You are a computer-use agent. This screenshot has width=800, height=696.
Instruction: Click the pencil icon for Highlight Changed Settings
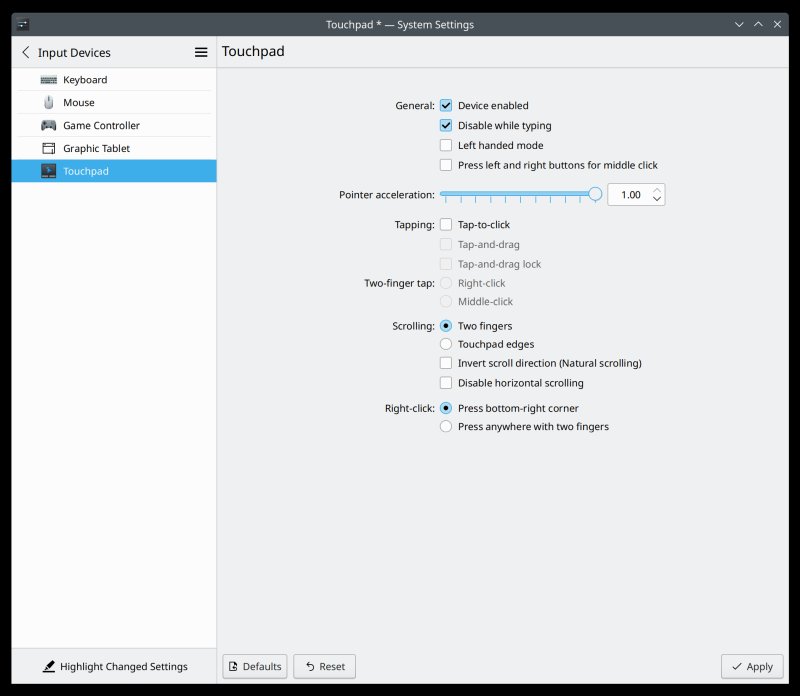coord(48,666)
